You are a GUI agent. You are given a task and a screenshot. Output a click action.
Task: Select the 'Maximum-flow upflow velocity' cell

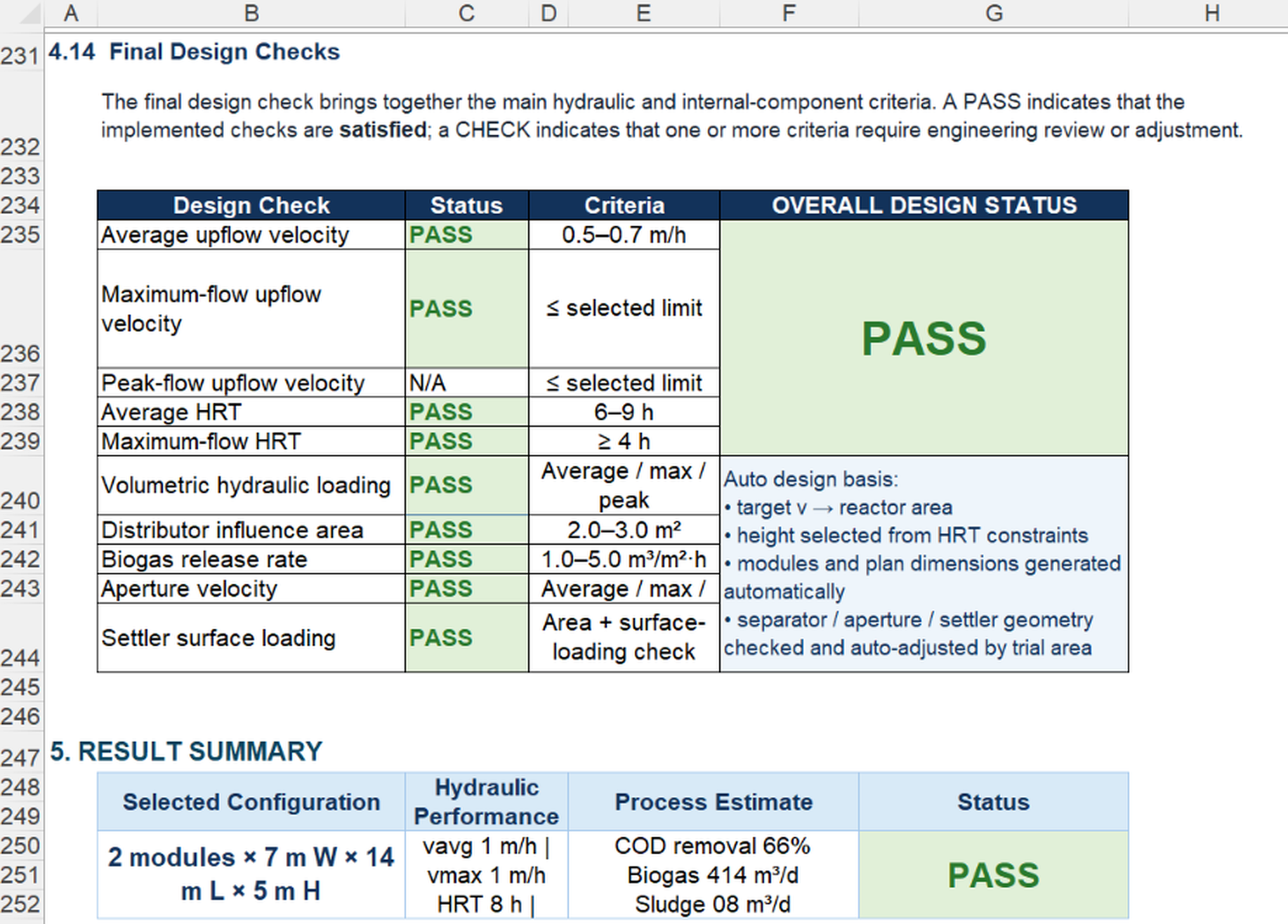pos(251,309)
